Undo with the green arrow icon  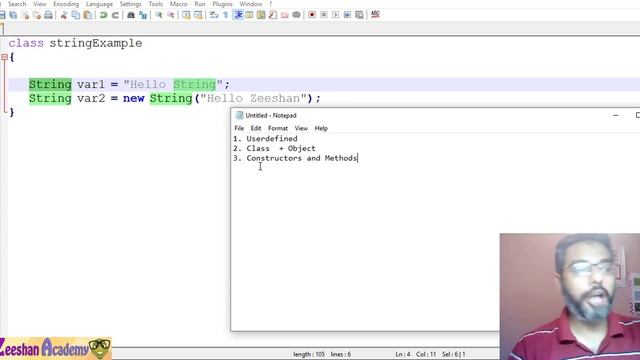[x=103, y=15]
